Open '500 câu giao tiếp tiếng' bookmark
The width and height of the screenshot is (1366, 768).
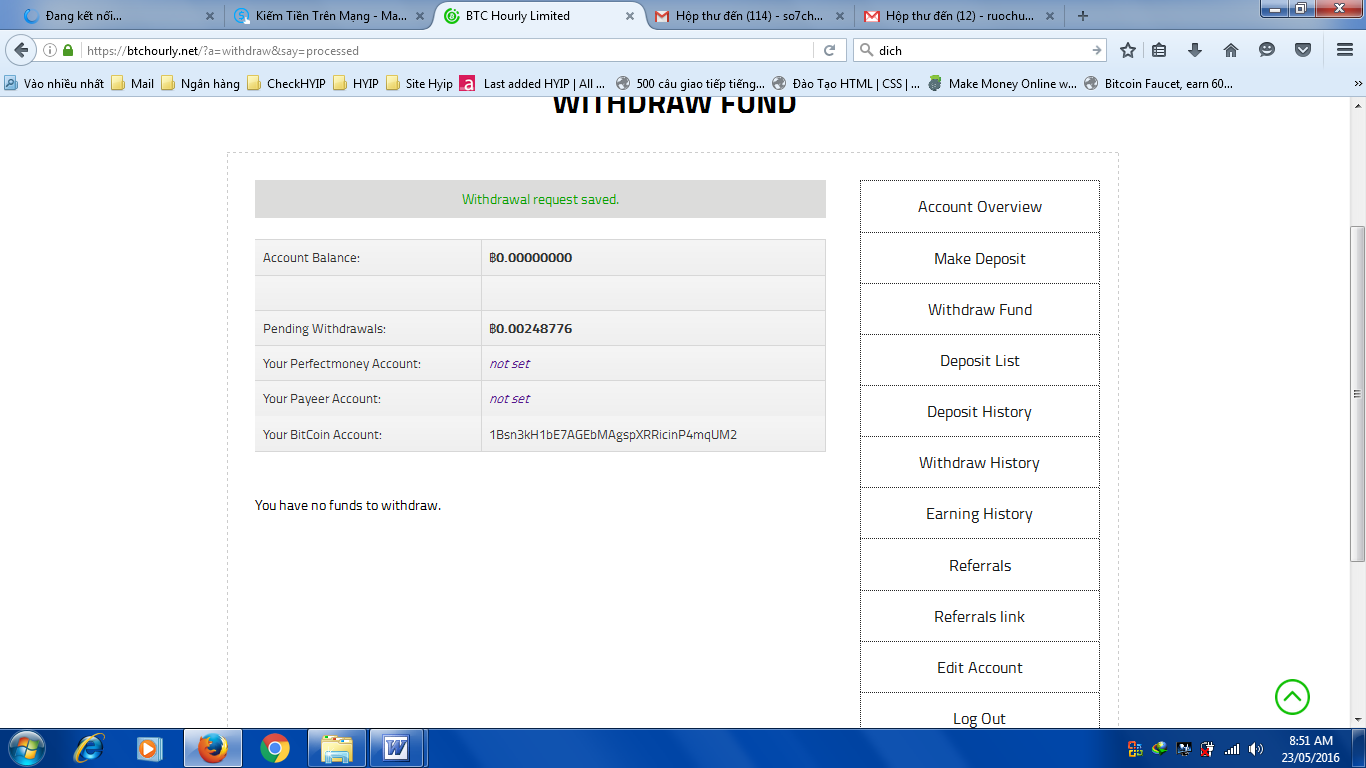coord(690,84)
